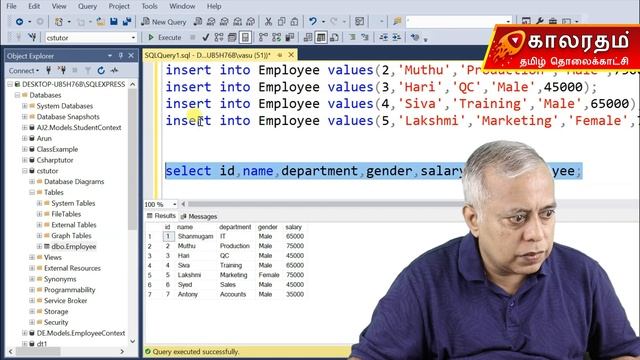Image resolution: width=640 pixels, height=360 pixels.
Task: Open the Help menu
Action: [214, 6]
